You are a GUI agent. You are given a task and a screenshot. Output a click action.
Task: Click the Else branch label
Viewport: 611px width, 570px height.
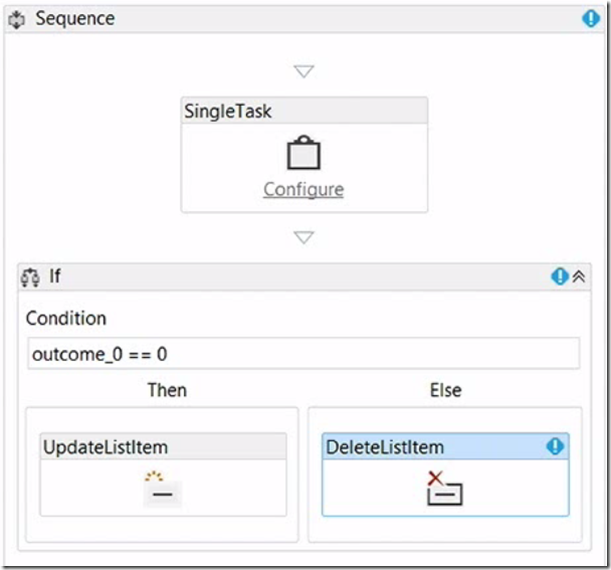(x=446, y=390)
